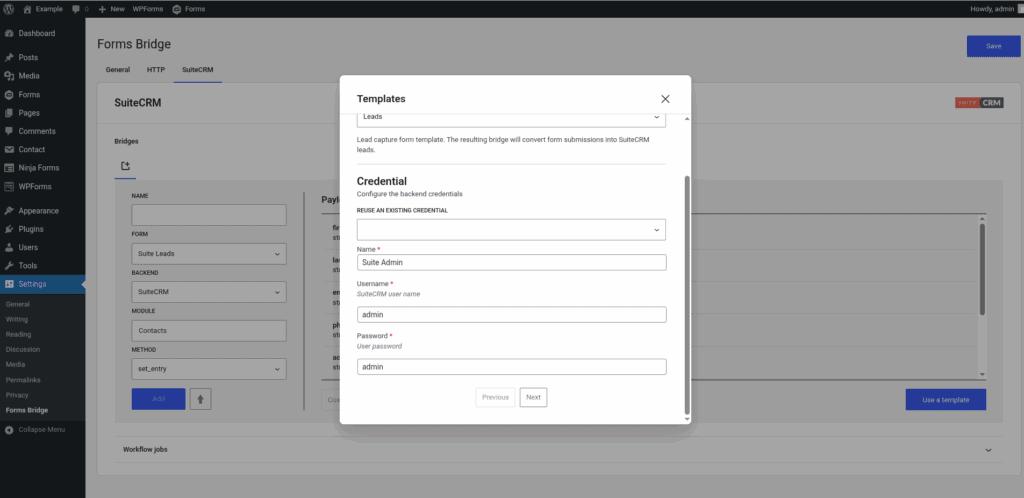Open Writing settings submenu item

point(16,319)
